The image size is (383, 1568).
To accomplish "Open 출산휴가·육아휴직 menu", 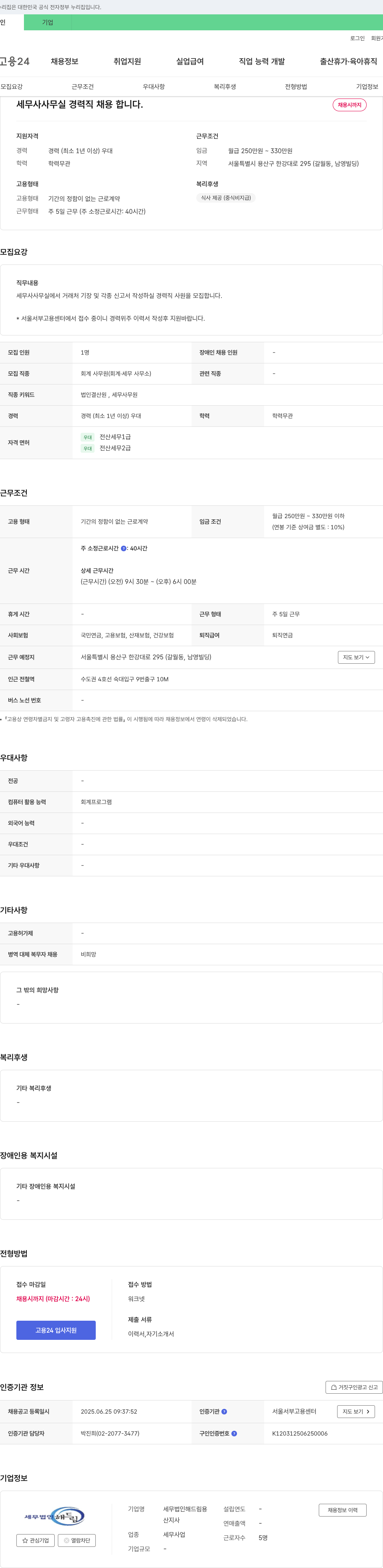I will click(348, 61).
